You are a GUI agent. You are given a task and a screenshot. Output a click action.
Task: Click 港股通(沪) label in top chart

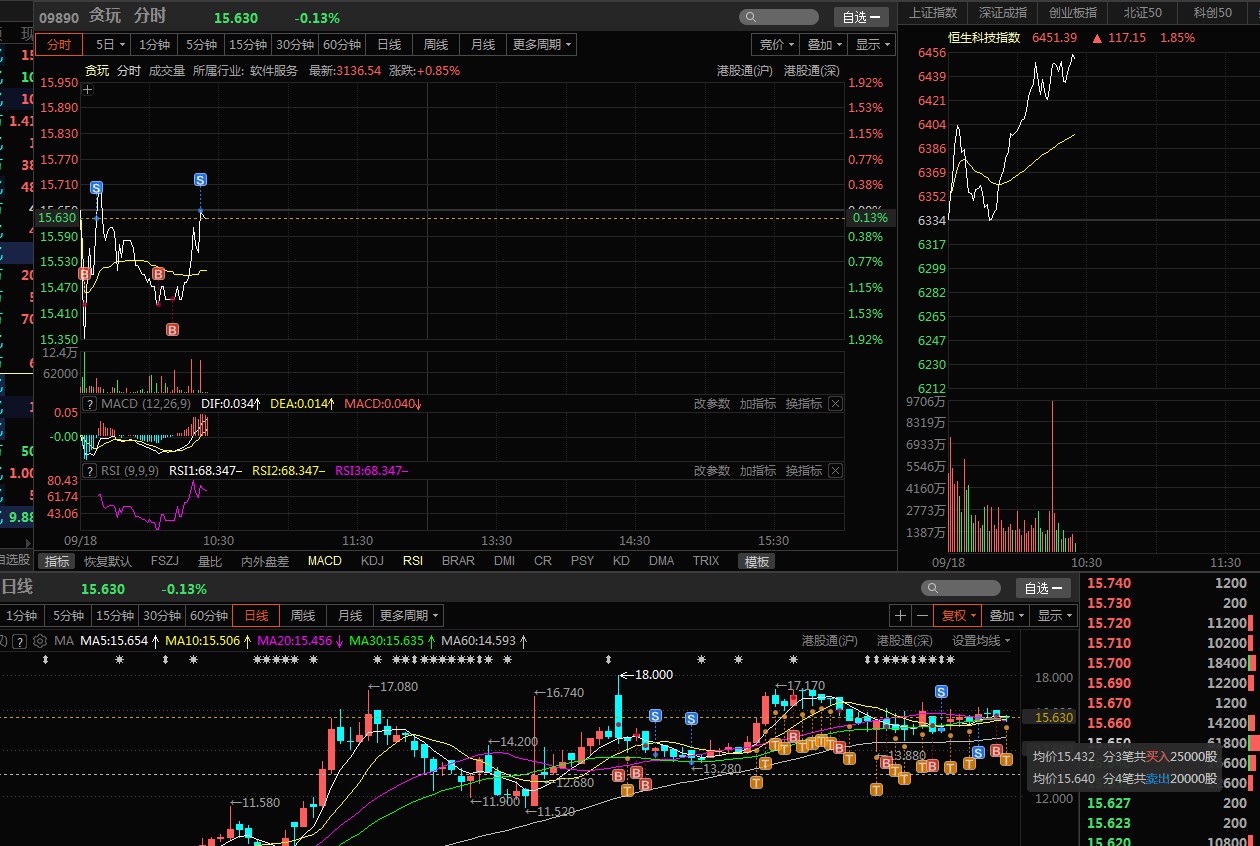click(x=744, y=70)
